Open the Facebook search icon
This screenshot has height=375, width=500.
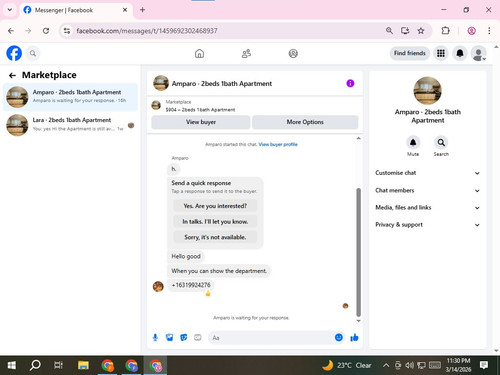(33, 53)
